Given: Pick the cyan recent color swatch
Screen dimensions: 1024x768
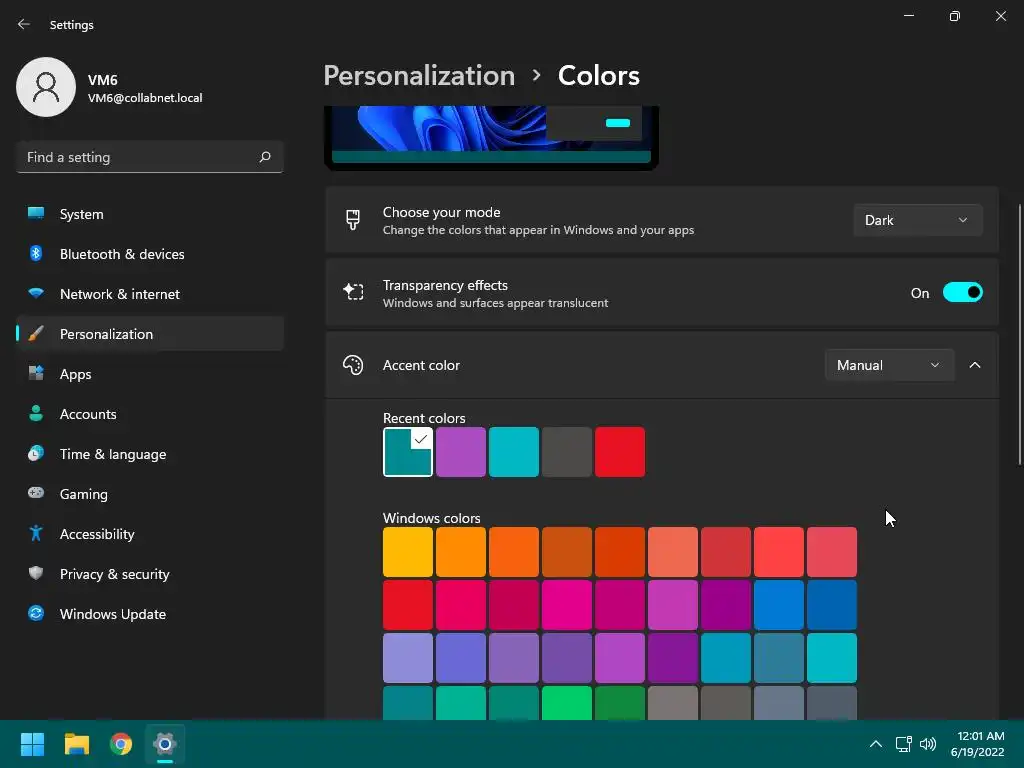Looking at the screenshot, I should point(513,452).
